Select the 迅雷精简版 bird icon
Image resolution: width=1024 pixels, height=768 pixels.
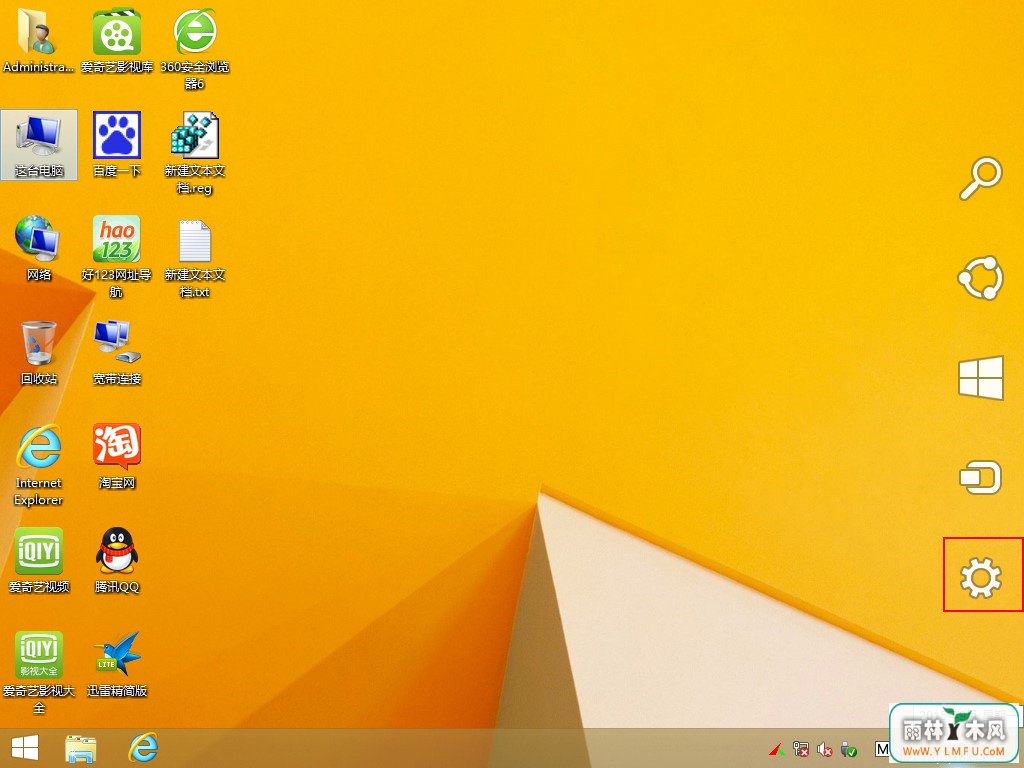click(117, 664)
